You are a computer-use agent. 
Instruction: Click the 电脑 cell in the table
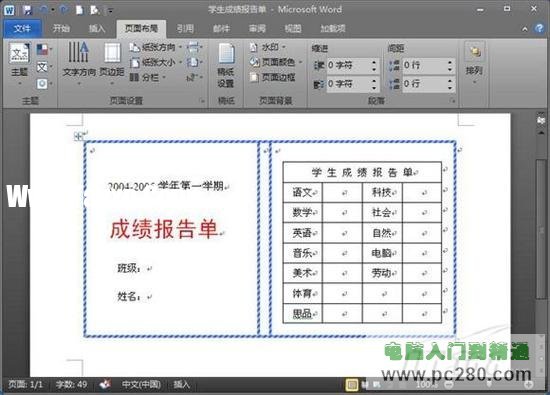click(382, 253)
